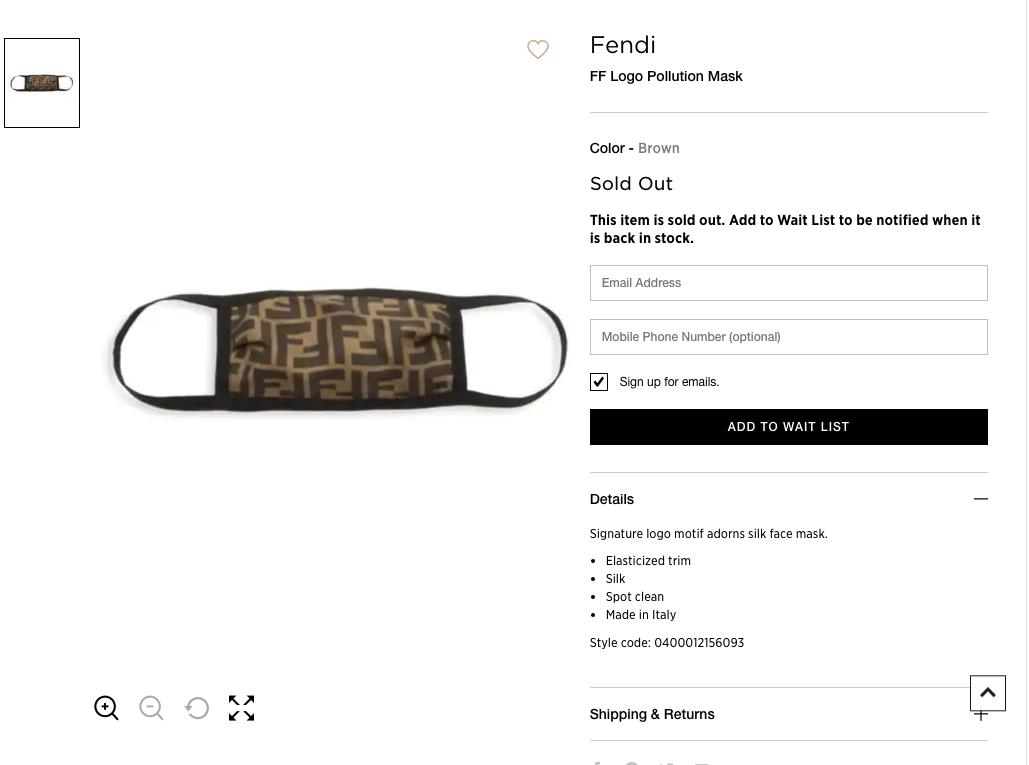
Task: Toggle the Sign up for emails checkbox
Action: pyautogui.click(x=599, y=382)
